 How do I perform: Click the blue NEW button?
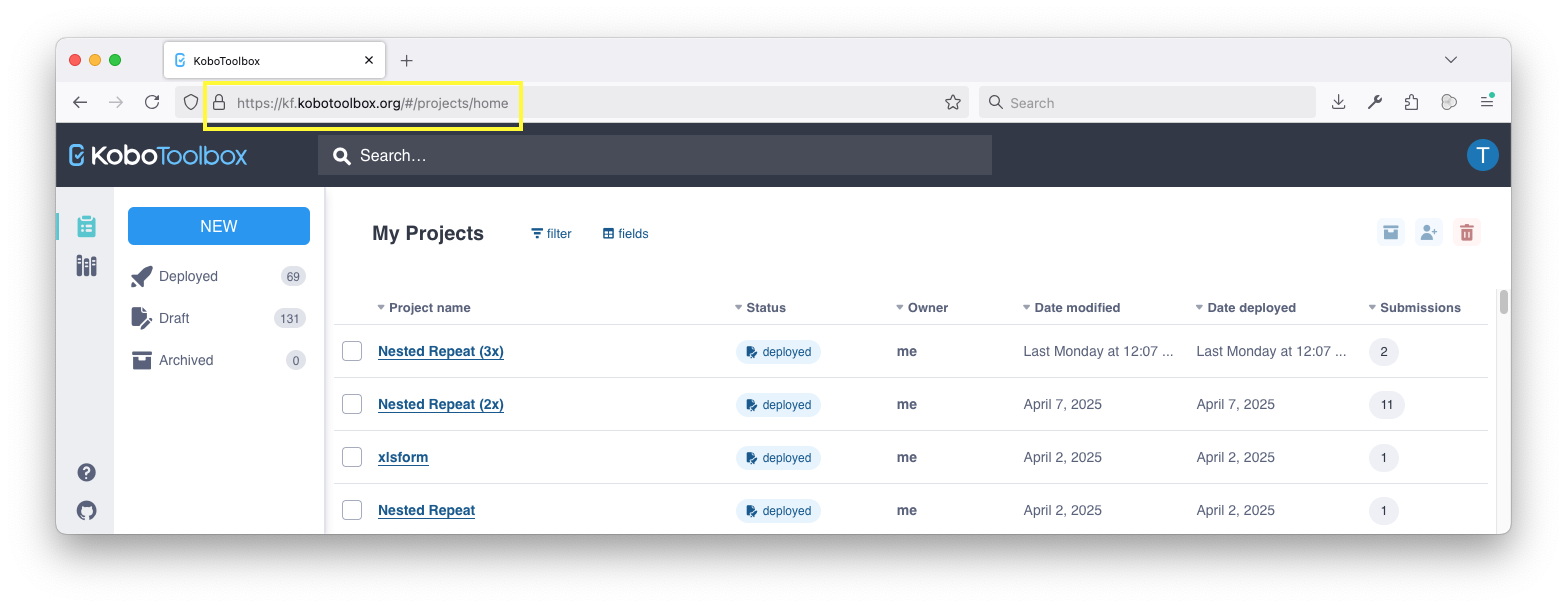(x=218, y=226)
